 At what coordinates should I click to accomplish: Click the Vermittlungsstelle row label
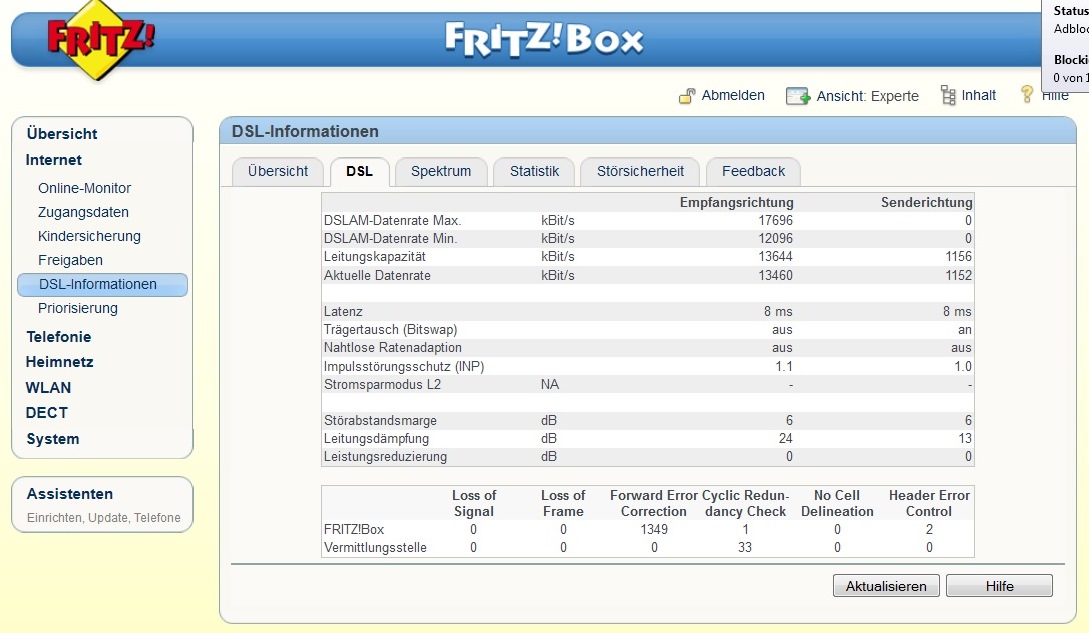click(x=375, y=548)
